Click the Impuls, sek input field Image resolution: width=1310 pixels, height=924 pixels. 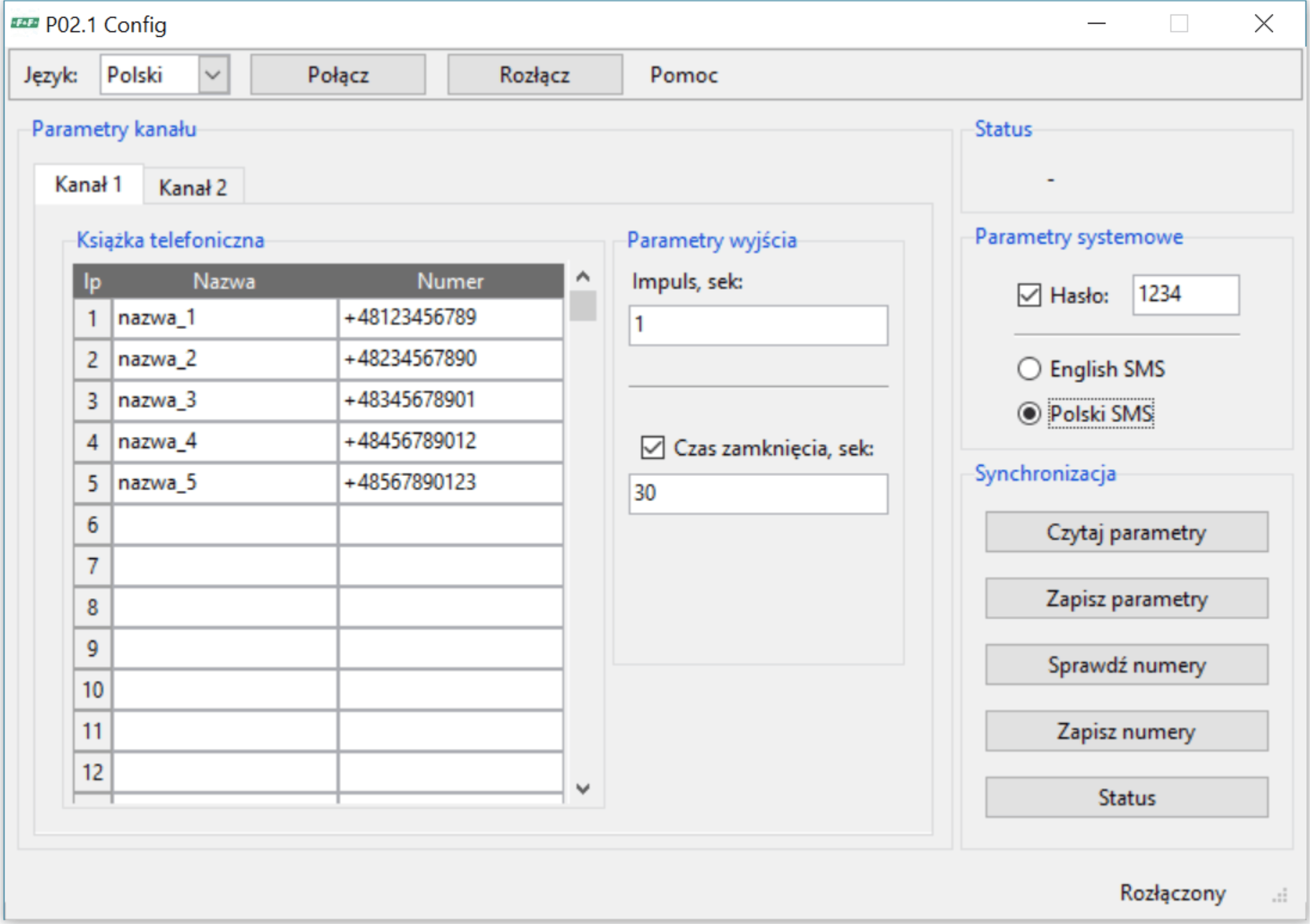(758, 325)
